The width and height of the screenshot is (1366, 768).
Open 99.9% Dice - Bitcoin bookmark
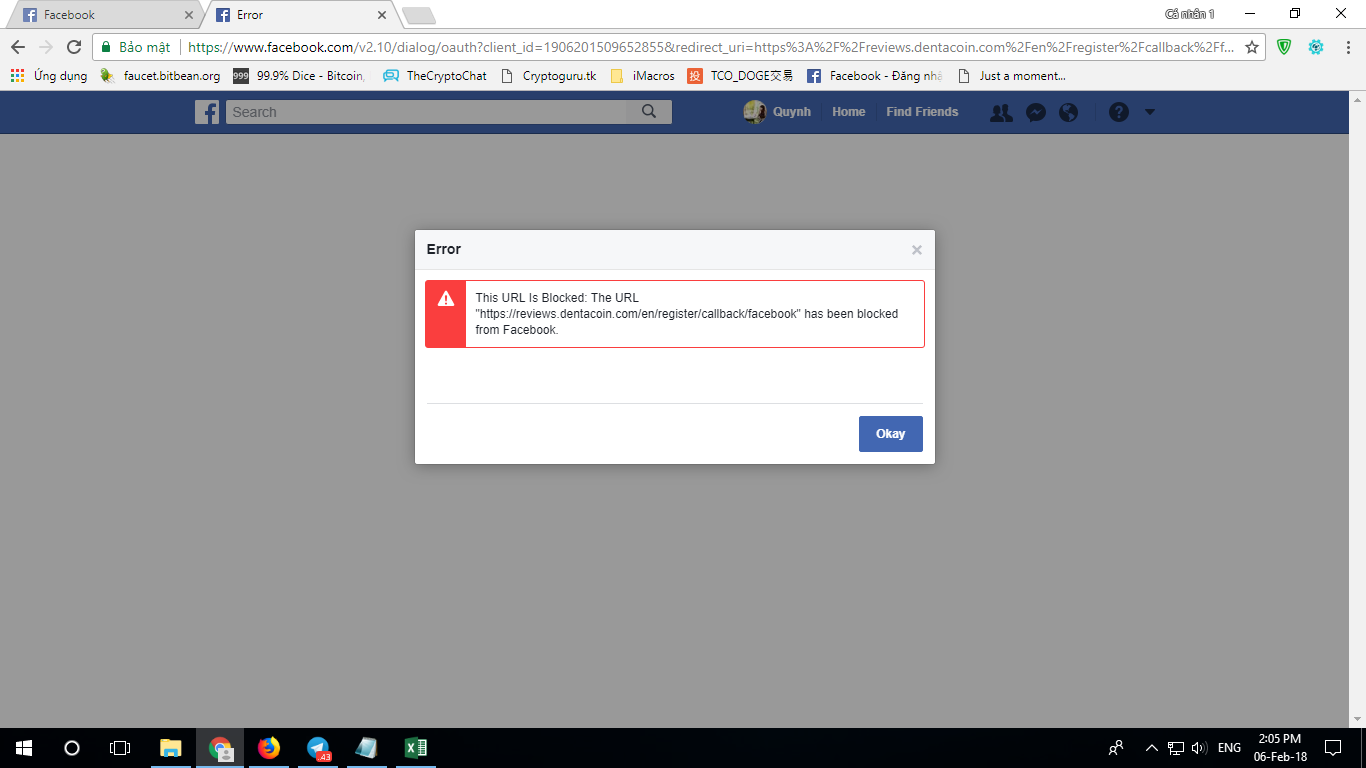tap(299, 76)
